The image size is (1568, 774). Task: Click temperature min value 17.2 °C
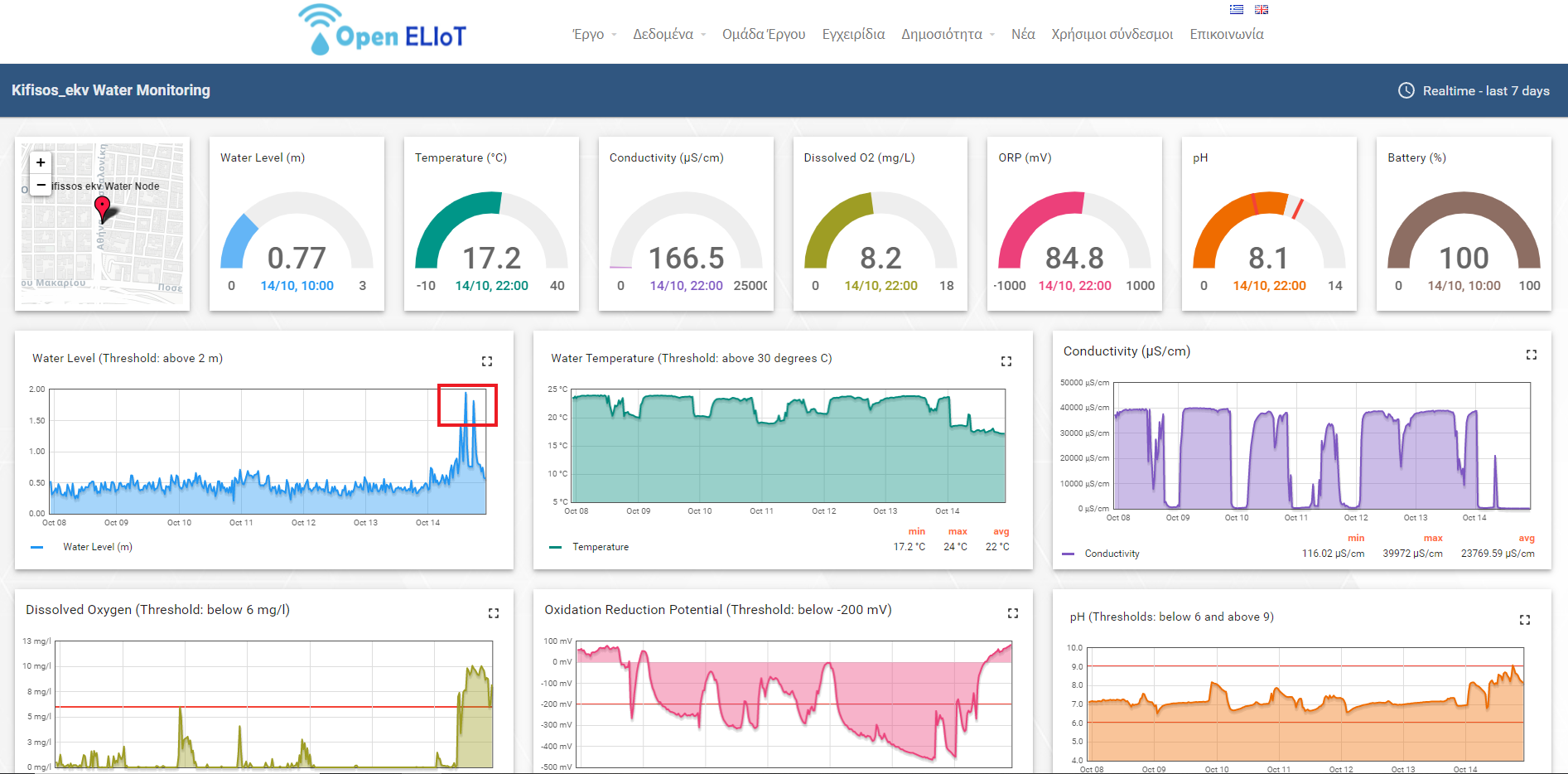point(909,547)
